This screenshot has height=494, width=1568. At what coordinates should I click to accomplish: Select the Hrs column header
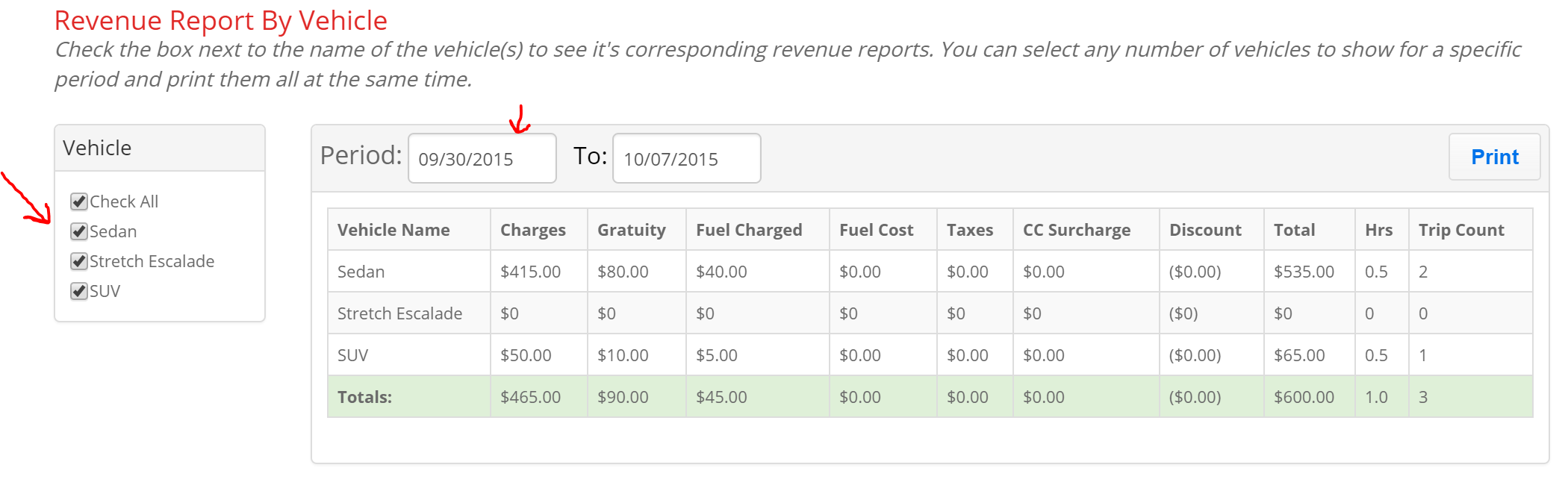point(1378,230)
